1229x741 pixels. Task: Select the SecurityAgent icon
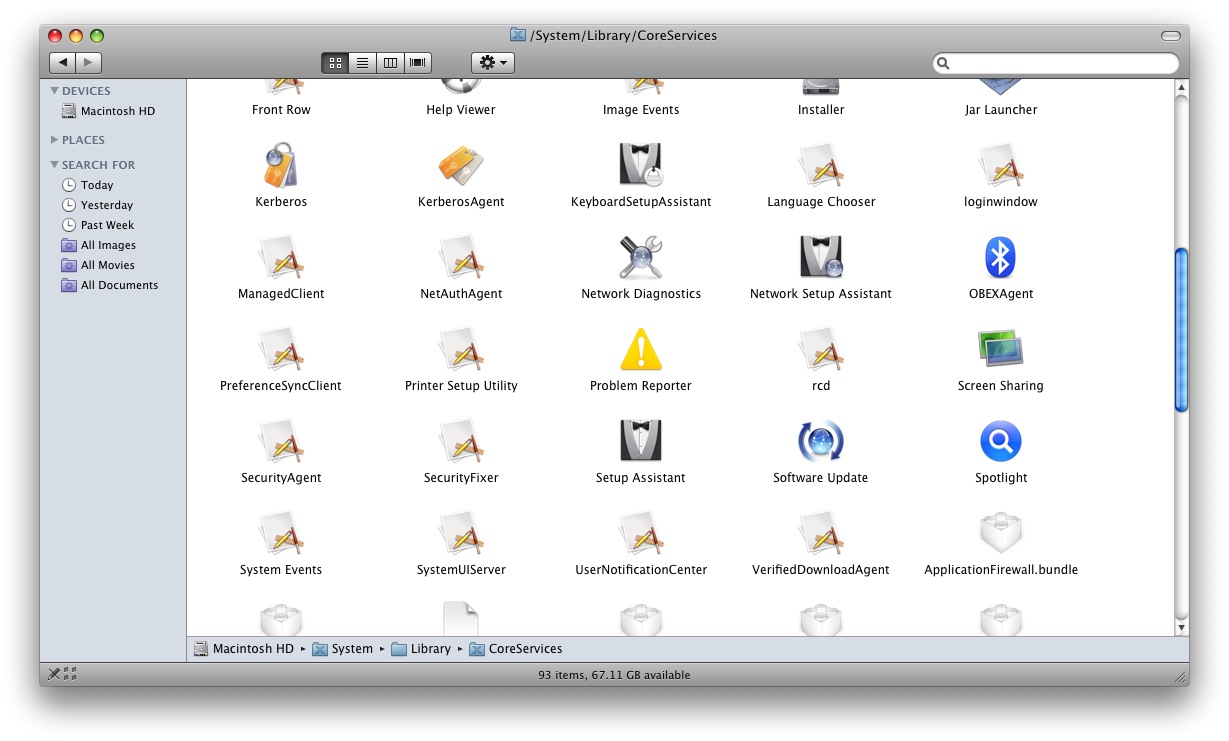pyautogui.click(x=281, y=441)
